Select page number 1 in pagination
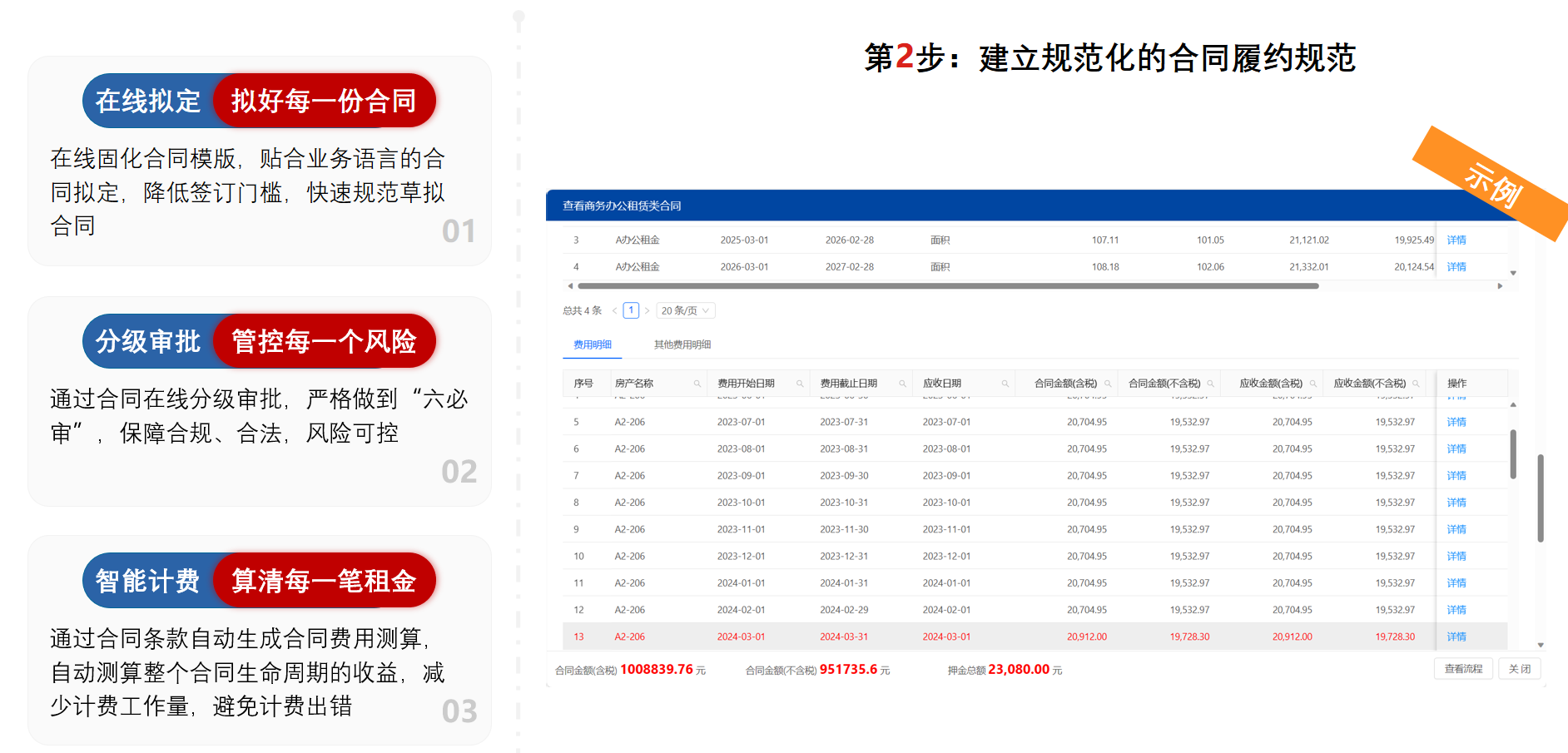This screenshot has width=1568, height=753. [631, 310]
